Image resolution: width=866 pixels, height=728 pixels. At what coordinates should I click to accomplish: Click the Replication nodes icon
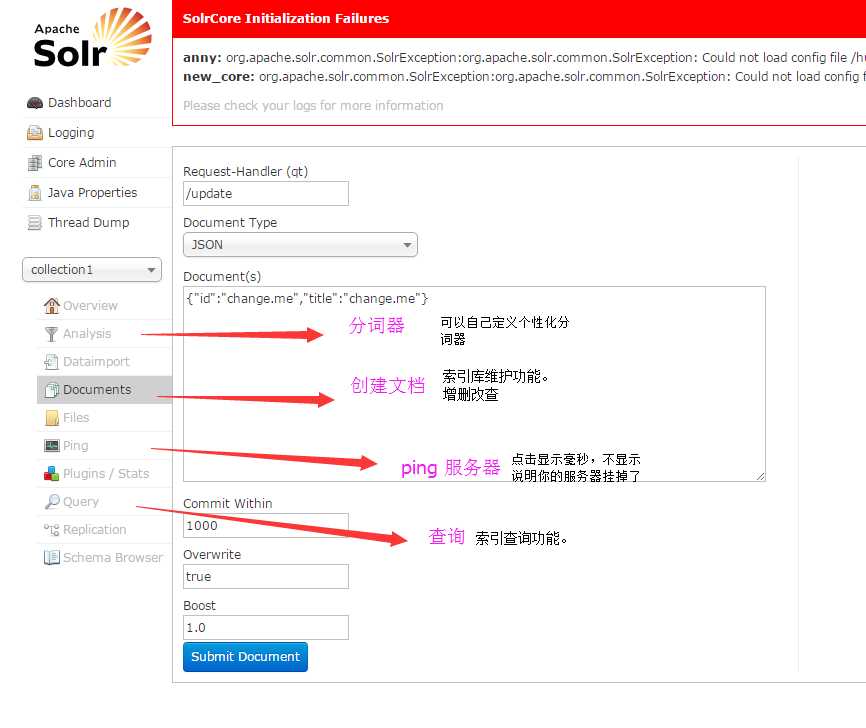click(x=51, y=530)
